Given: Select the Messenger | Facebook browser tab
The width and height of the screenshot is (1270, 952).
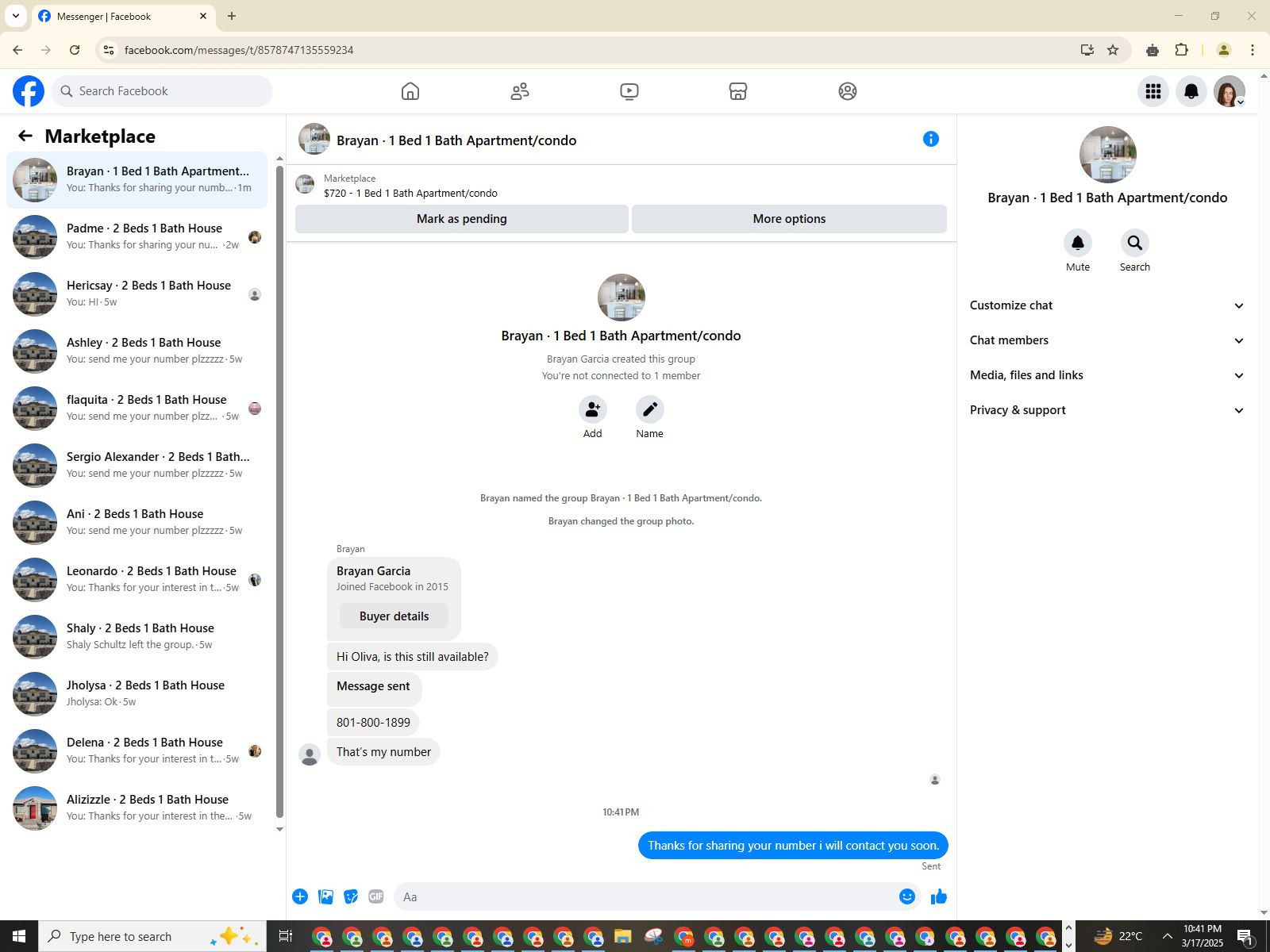Looking at the screenshot, I should (123, 17).
